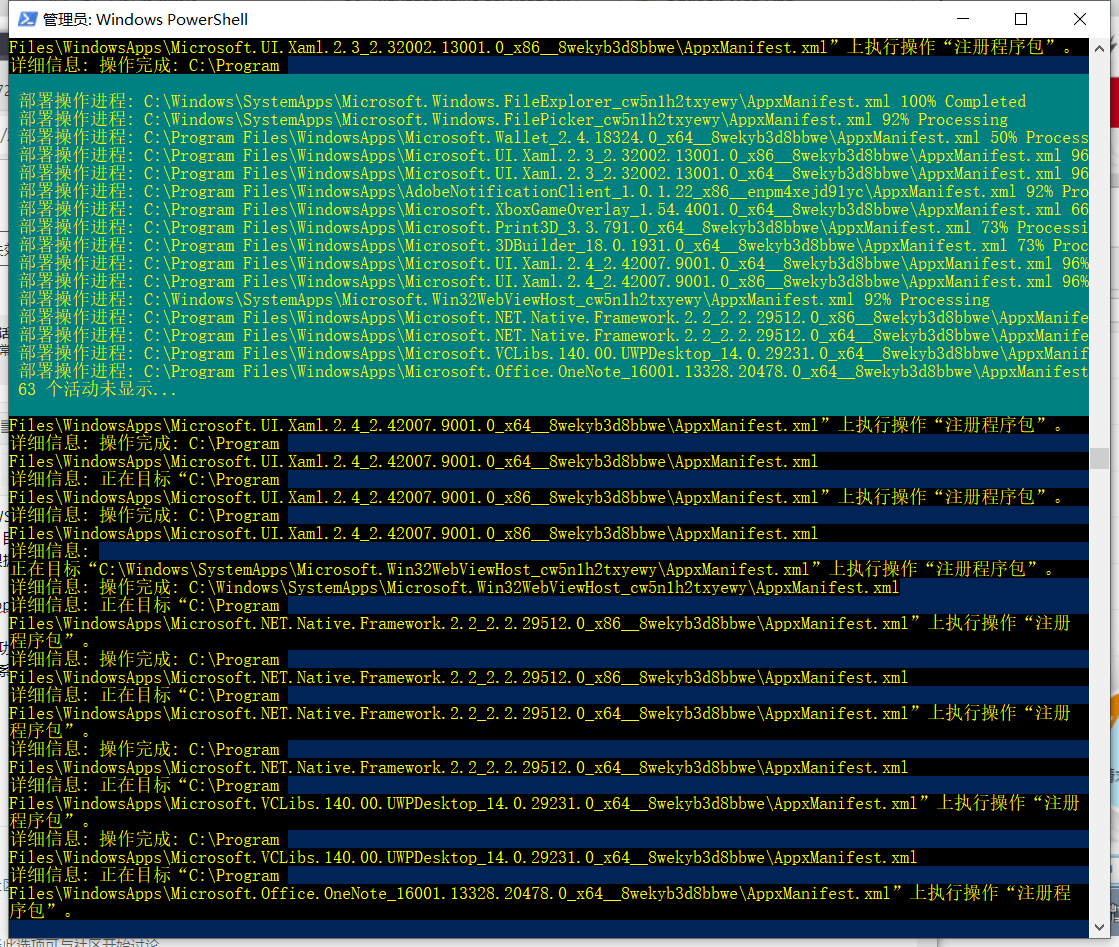Viewport: 1119px width, 947px height.
Task: Click the topmost UI.Xaml.2.3 x86 output line
Action: tap(540, 47)
